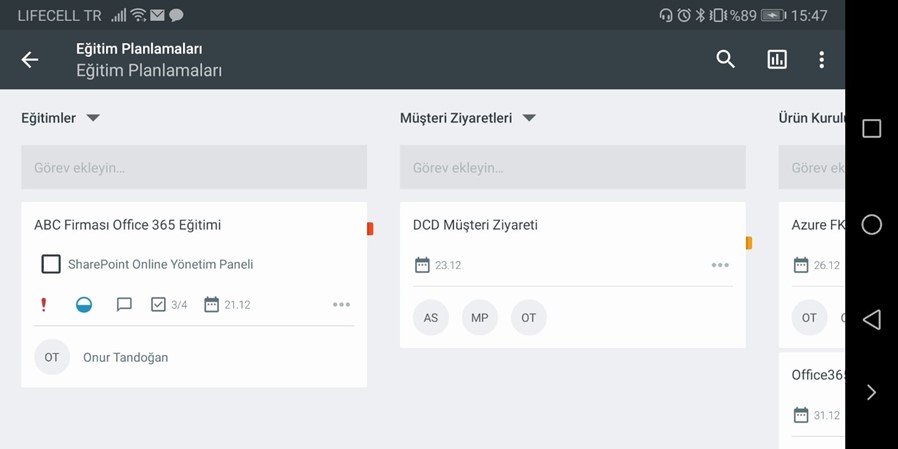Open ABC Firması Office 365 Eğitimi task
Viewport: 898px width, 449px height.
pyautogui.click(x=127, y=225)
